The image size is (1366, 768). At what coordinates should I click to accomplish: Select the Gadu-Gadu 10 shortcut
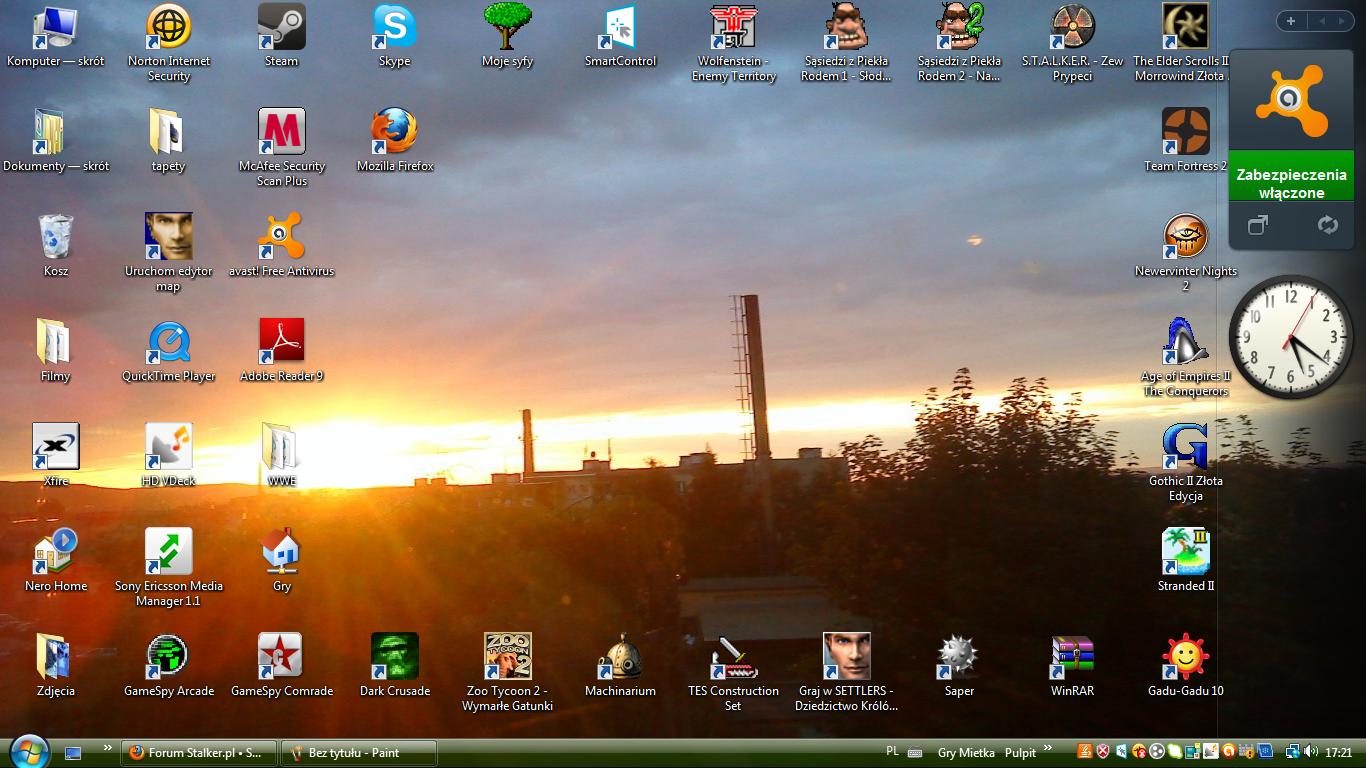pyautogui.click(x=1185, y=657)
